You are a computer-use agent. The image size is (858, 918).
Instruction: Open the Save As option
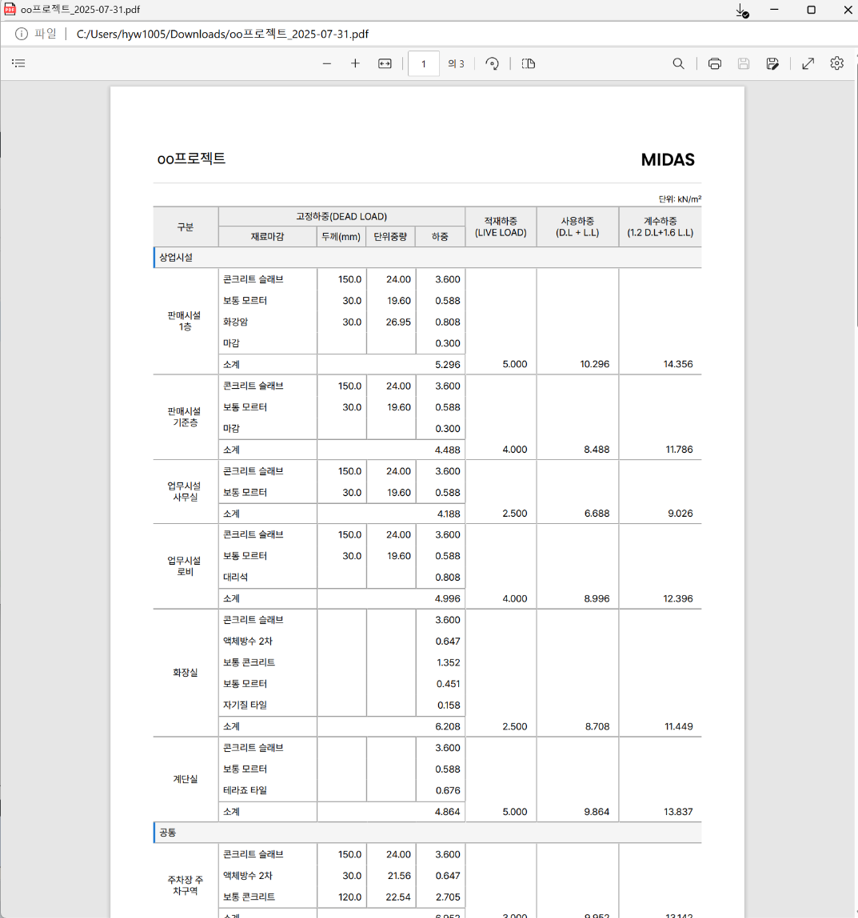tap(772, 63)
